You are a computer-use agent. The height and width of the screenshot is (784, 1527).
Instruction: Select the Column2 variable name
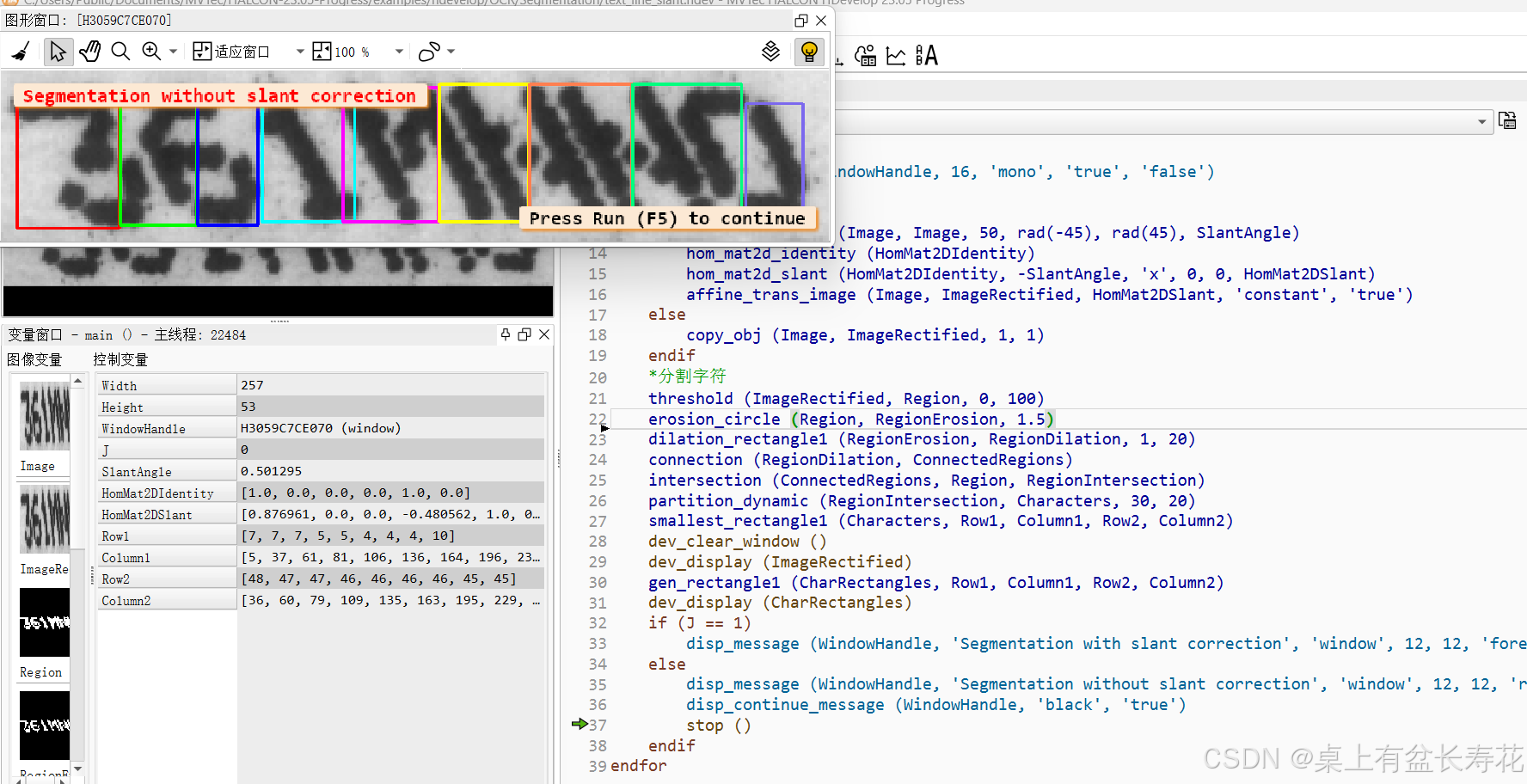pyautogui.click(x=126, y=601)
